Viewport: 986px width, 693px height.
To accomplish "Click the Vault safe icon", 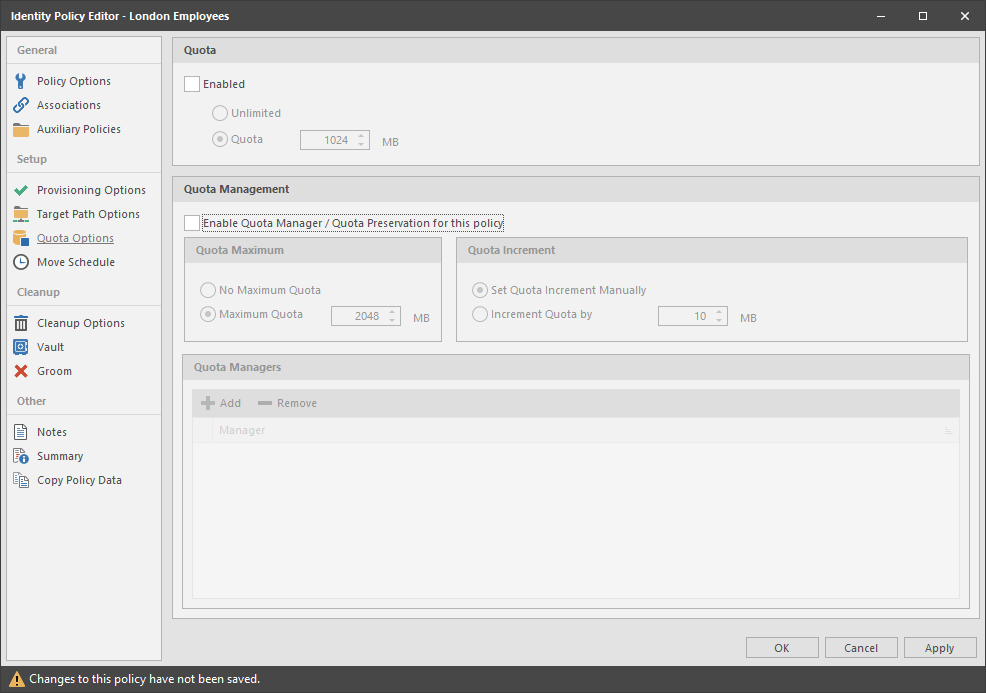I will (21, 347).
